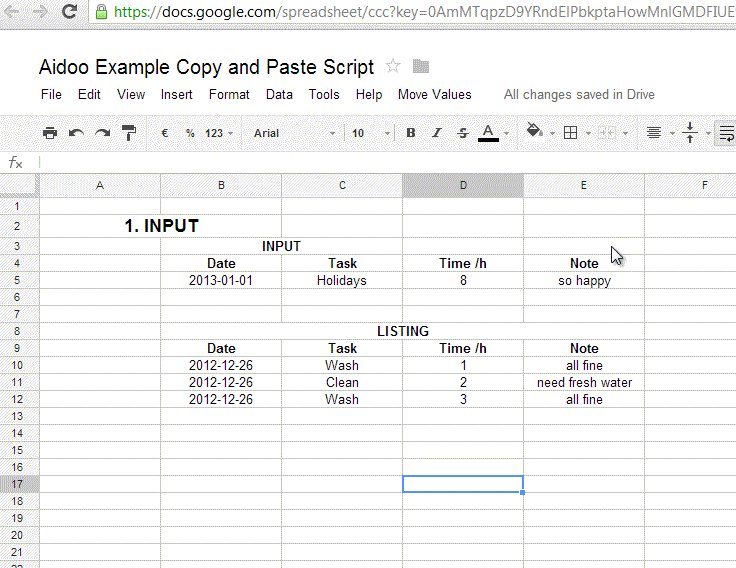736x568 pixels.
Task: Open the Edit menu
Action: pos(89,94)
